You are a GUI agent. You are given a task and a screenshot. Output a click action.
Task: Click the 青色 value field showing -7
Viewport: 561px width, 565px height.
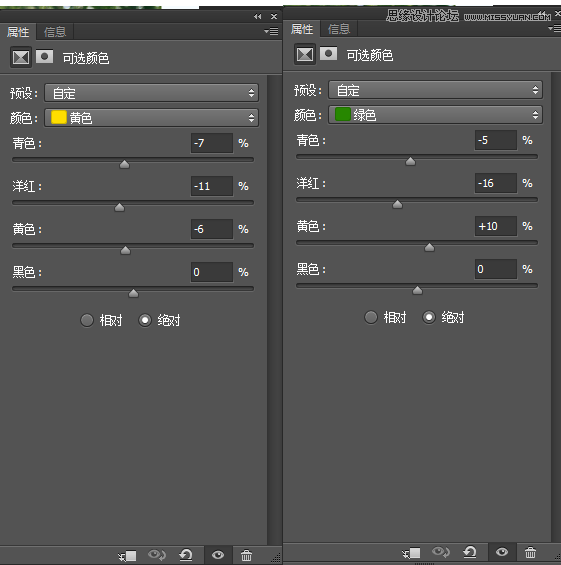212,143
